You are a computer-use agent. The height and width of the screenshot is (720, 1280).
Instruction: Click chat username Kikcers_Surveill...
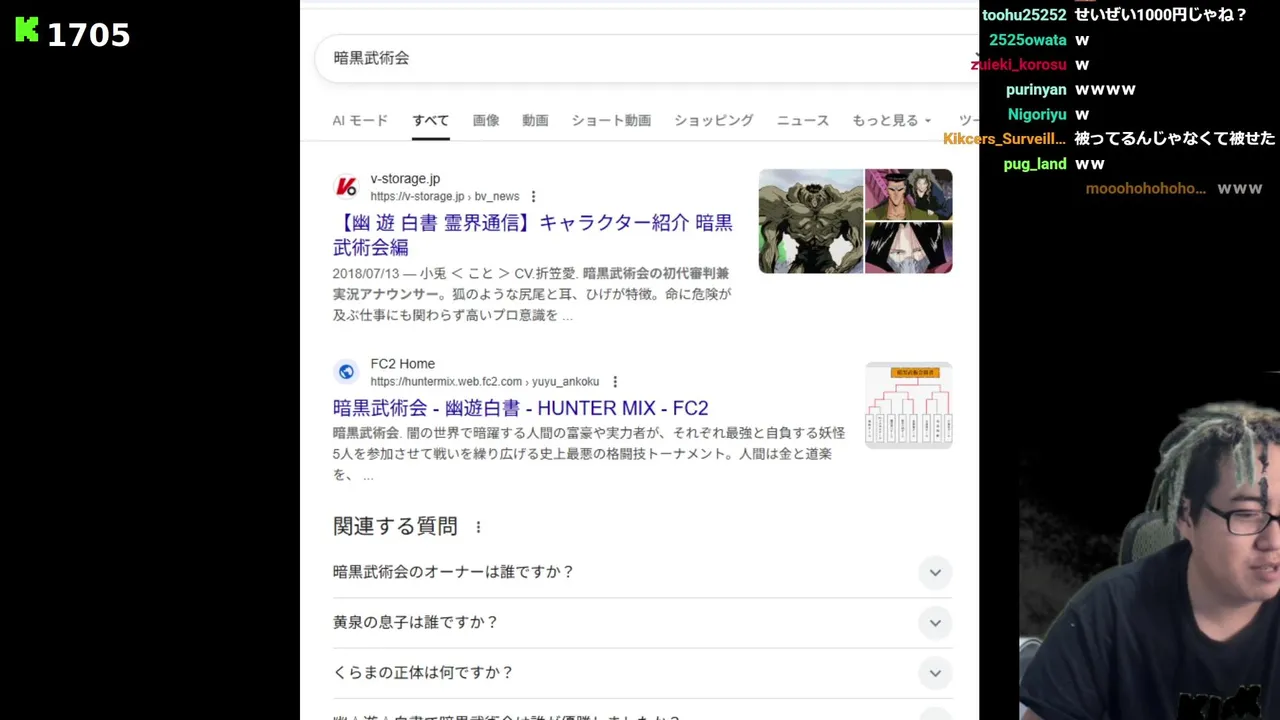[1005, 139]
